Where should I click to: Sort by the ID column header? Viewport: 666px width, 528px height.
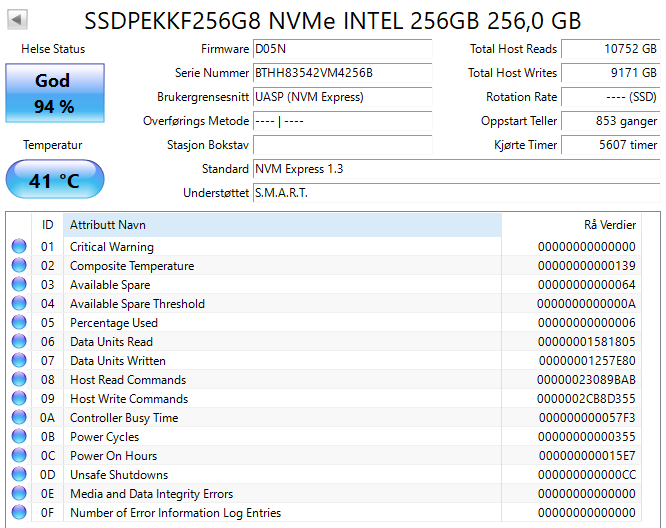(x=47, y=225)
